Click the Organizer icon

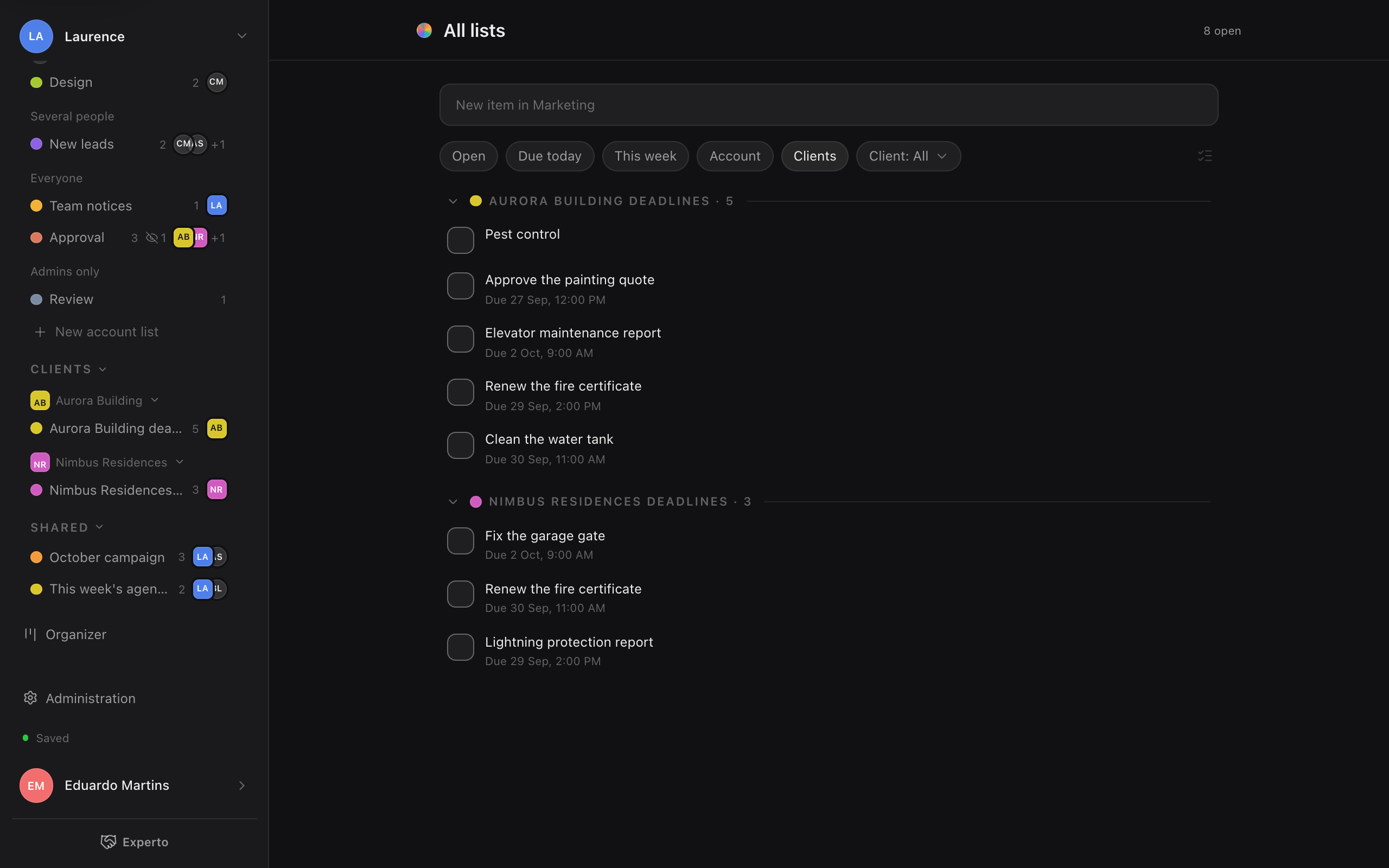point(30,634)
